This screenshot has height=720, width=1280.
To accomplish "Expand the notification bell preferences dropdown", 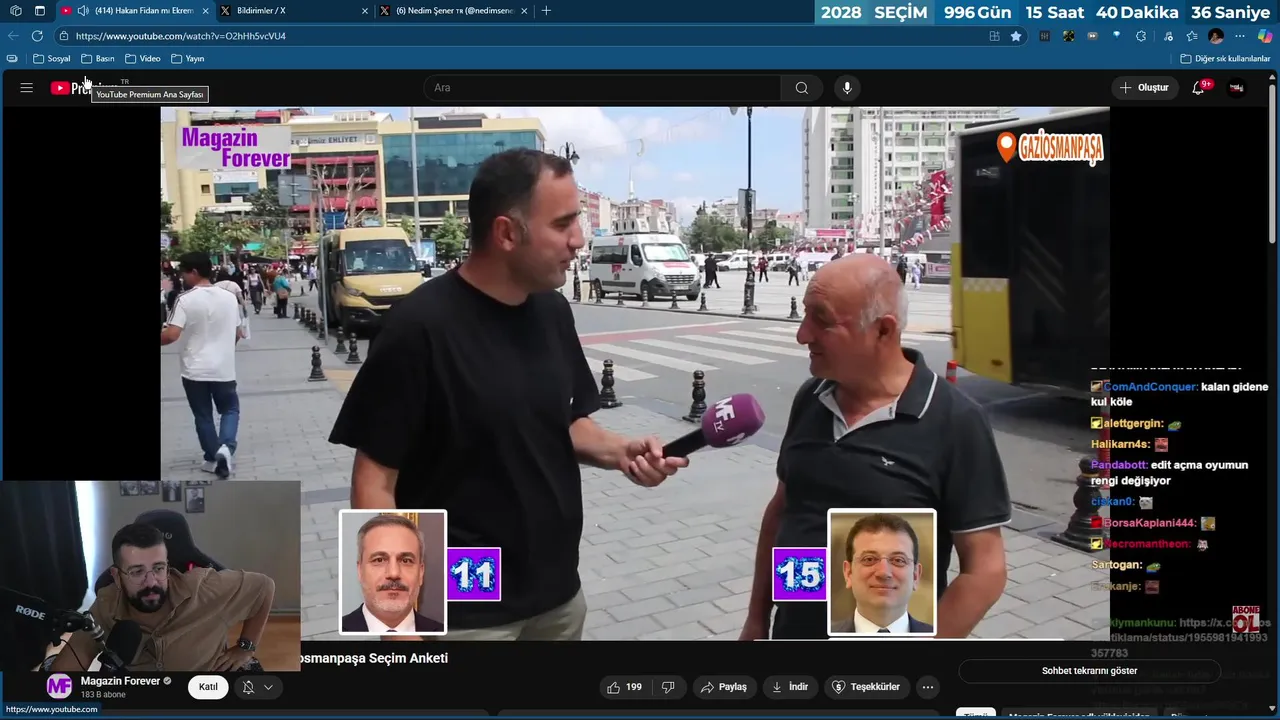I will (258, 687).
